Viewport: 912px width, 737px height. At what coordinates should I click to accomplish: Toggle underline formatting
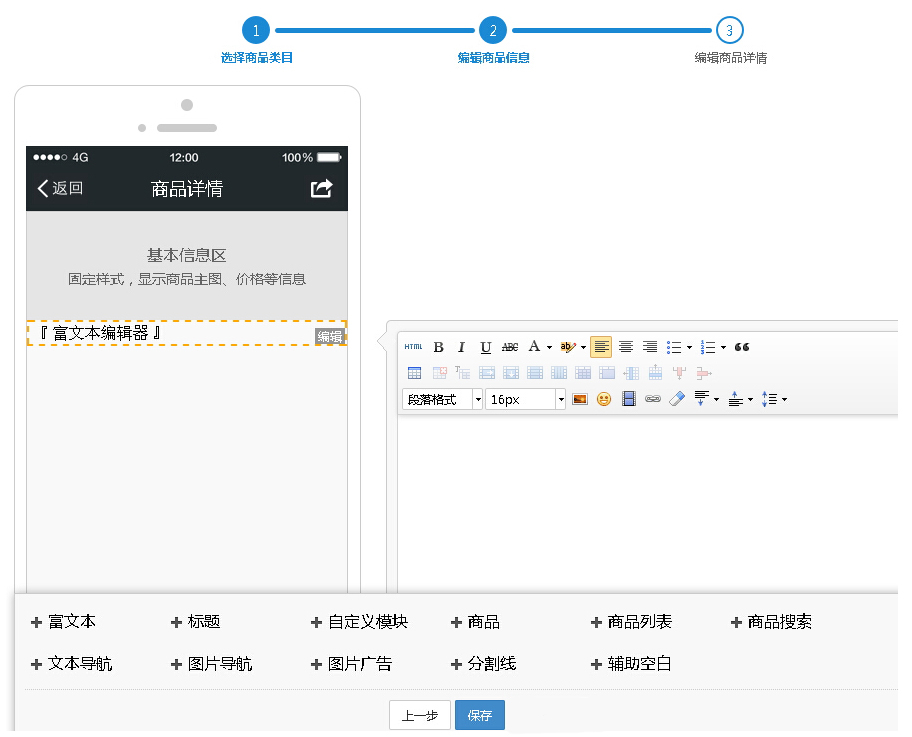(486, 347)
